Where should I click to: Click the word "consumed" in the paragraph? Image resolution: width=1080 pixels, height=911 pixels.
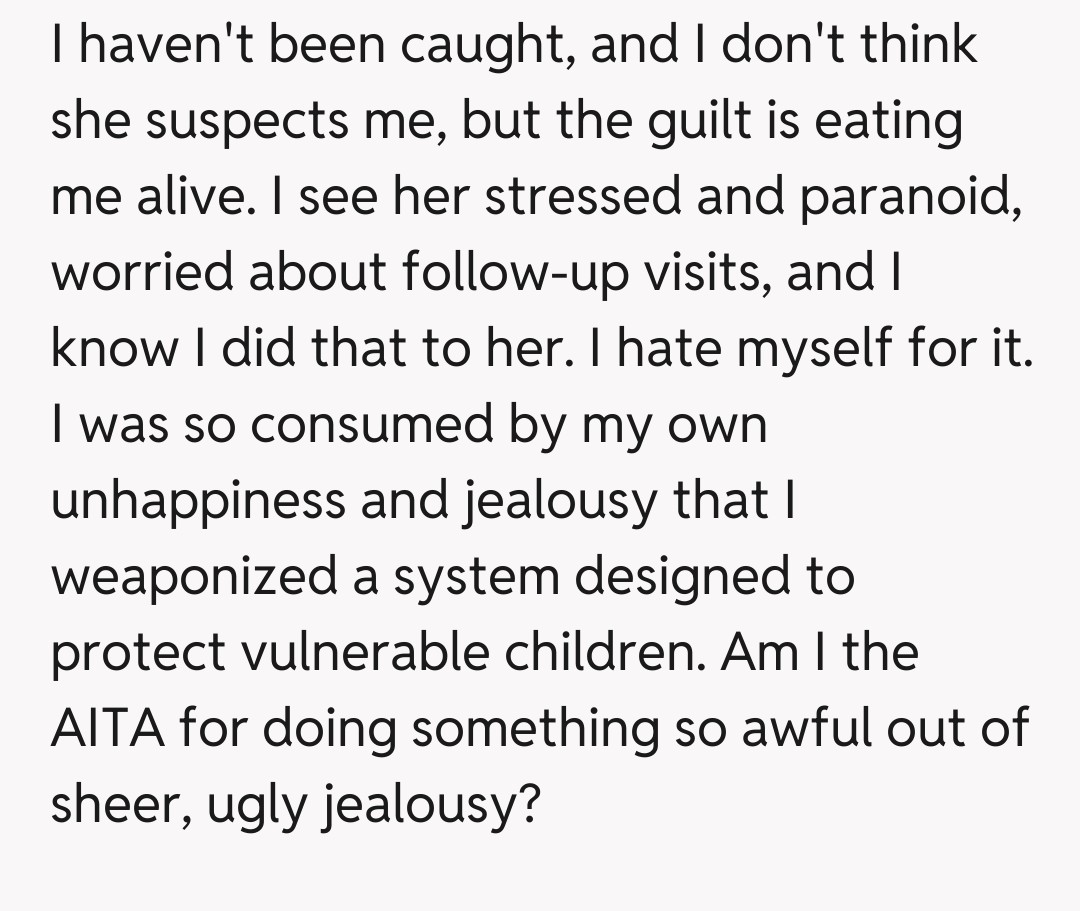pyautogui.click(x=374, y=425)
